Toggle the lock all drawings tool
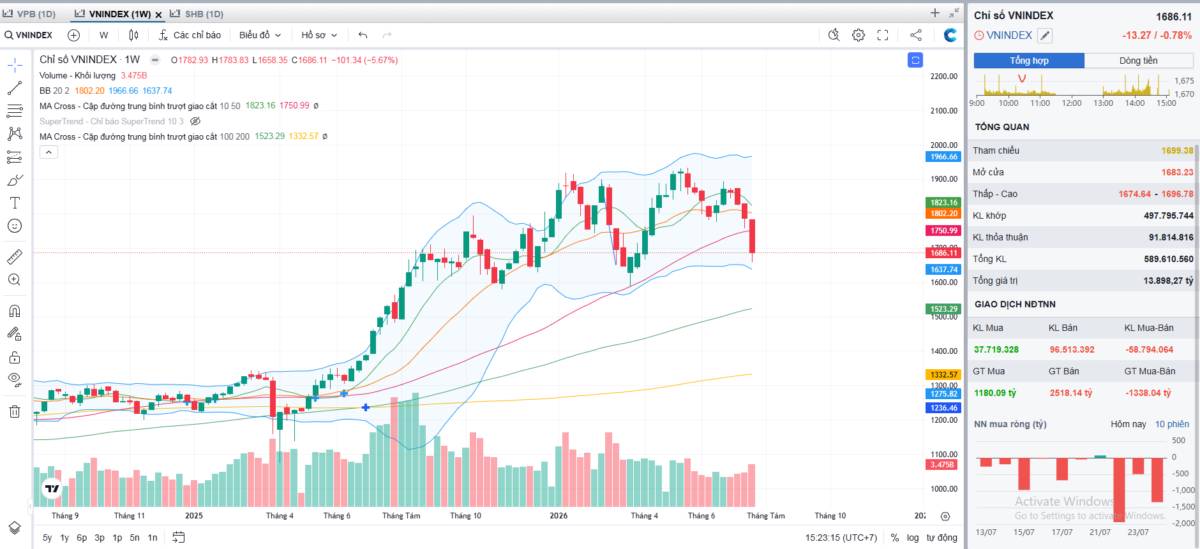This screenshot has width=1200, height=549. [14, 357]
